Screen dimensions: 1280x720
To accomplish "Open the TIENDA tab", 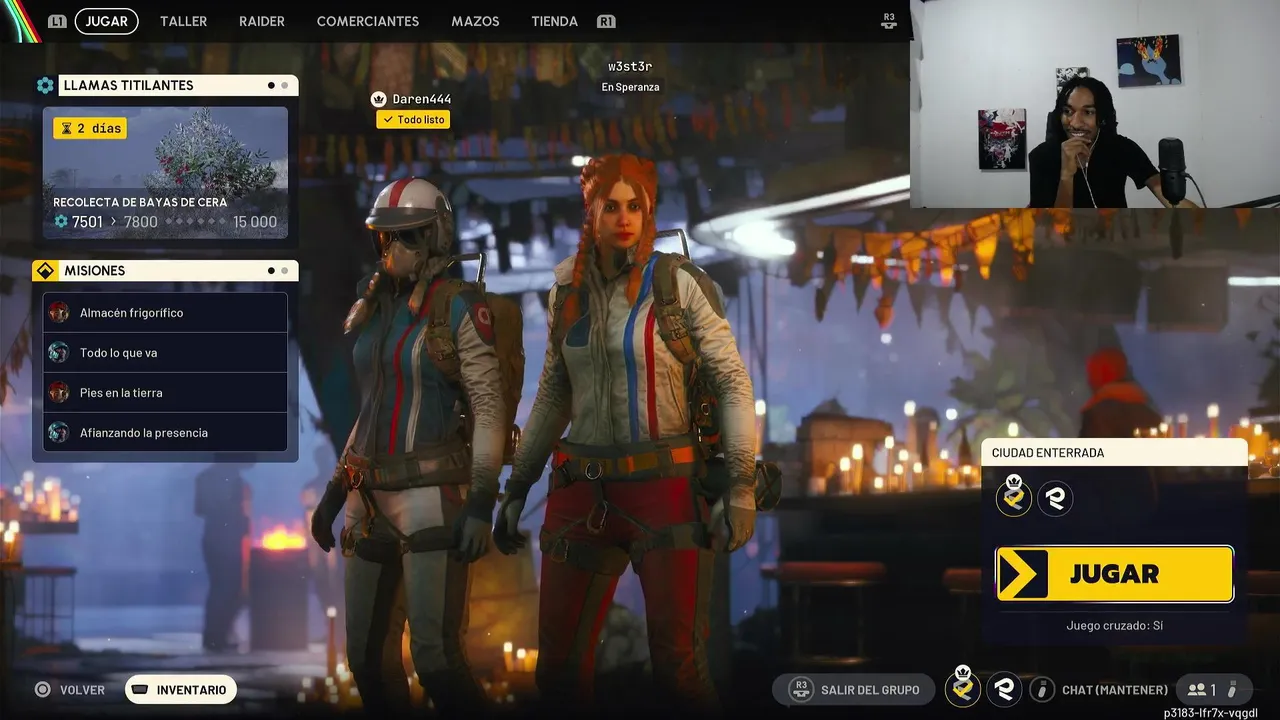I will [x=555, y=21].
